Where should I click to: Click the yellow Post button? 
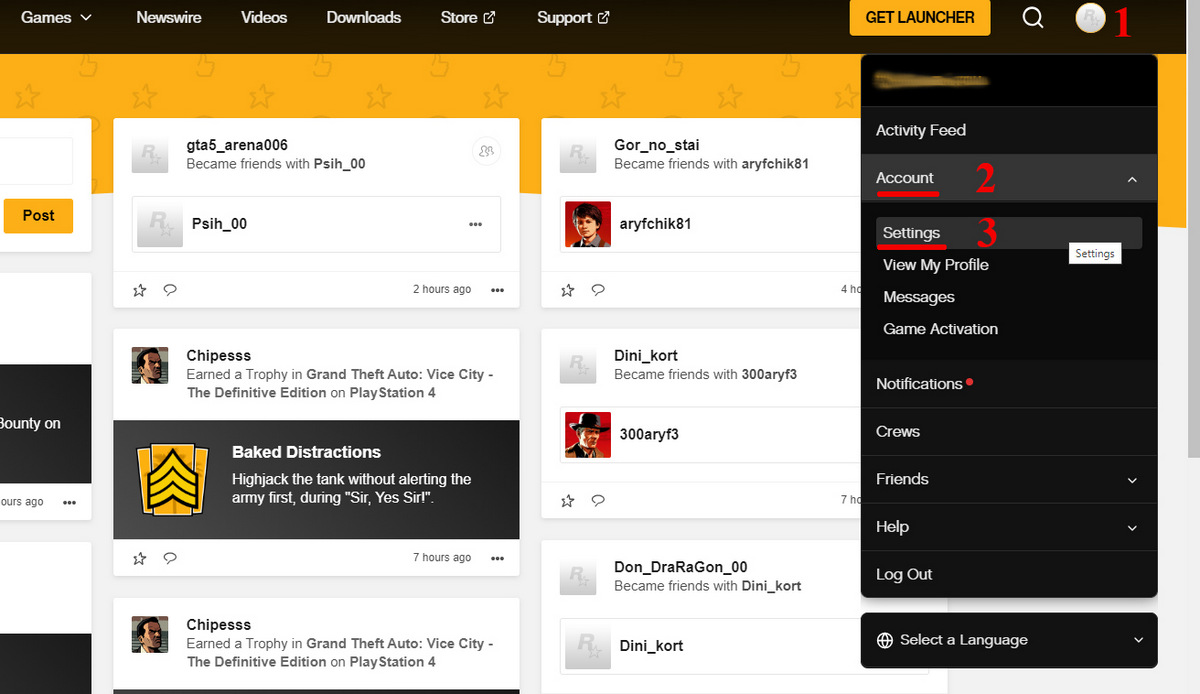pyautogui.click(x=38, y=216)
